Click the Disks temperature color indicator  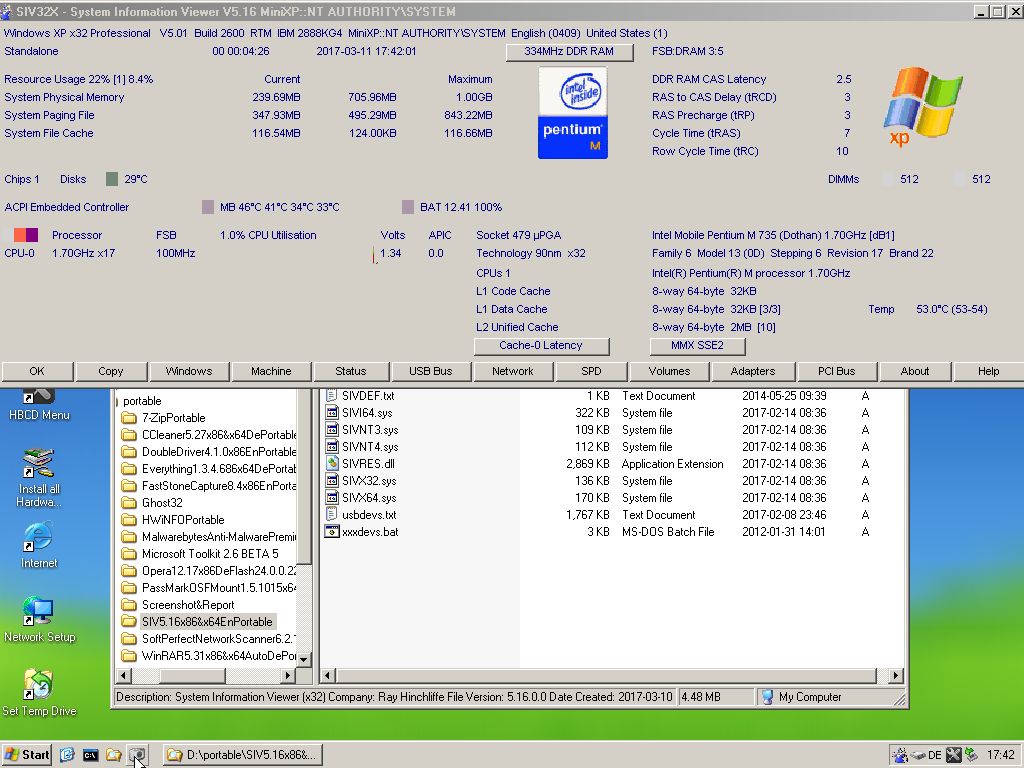(x=112, y=179)
